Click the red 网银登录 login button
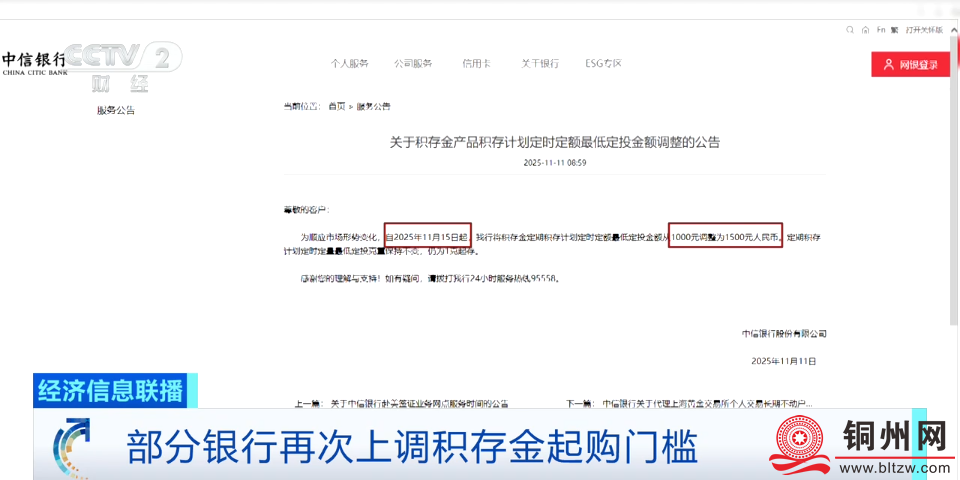 pos(910,64)
